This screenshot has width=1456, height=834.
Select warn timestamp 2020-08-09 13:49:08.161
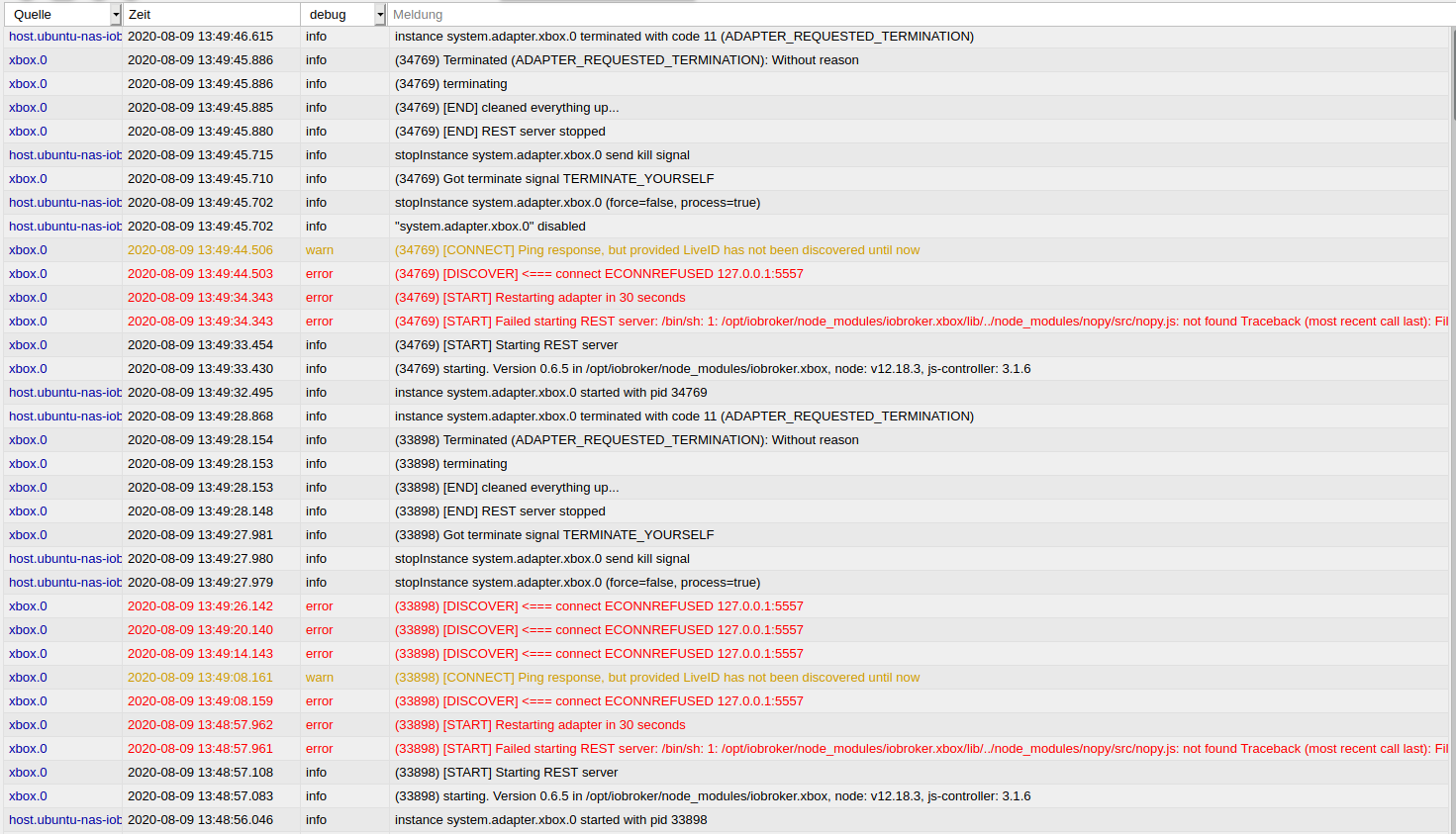[x=200, y=678]
